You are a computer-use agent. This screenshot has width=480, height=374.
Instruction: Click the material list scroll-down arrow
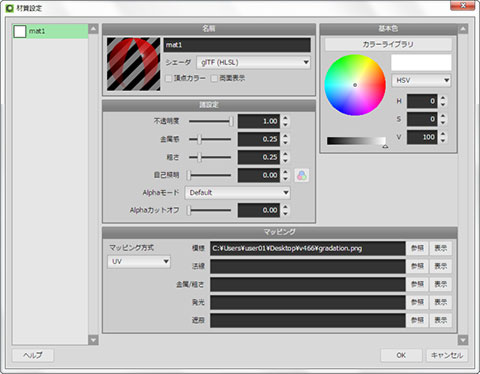pos(93,340)
